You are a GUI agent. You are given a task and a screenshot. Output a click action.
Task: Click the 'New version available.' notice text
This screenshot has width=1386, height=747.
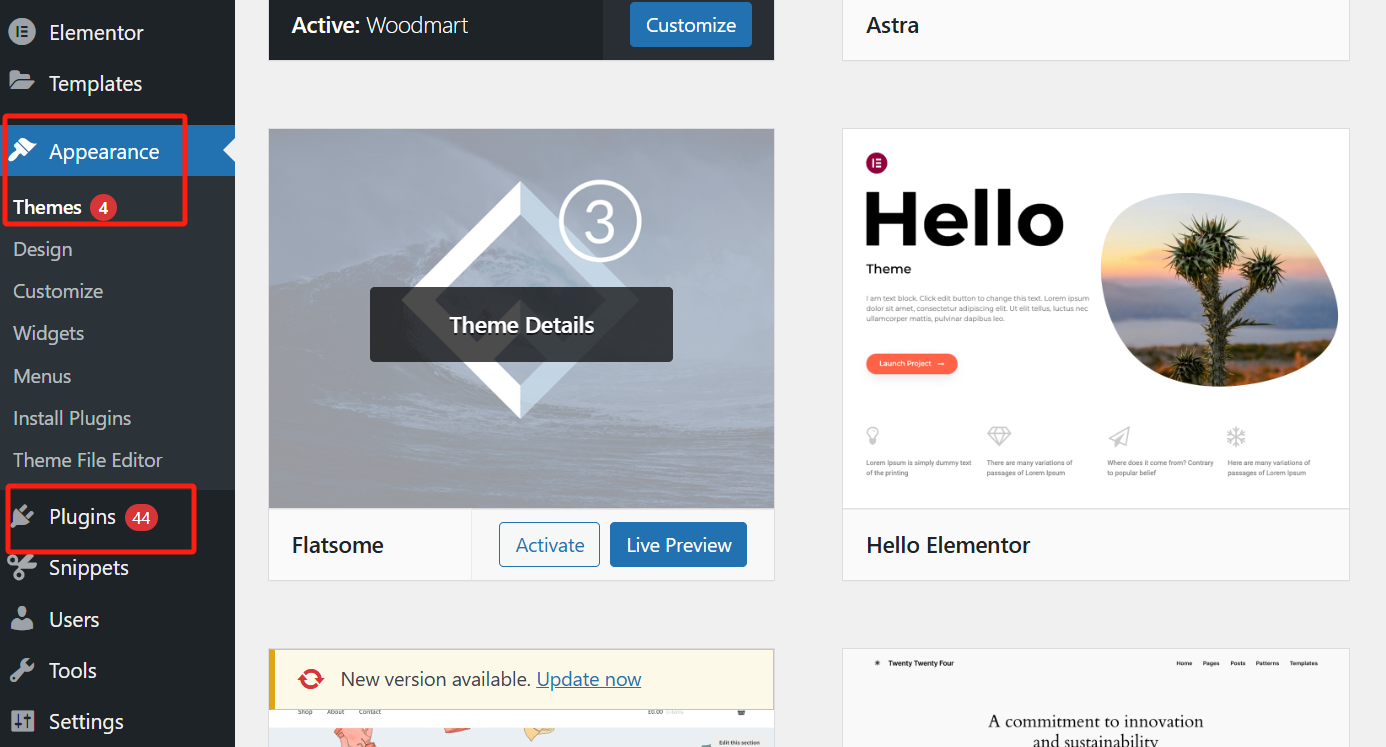[435, 679]
